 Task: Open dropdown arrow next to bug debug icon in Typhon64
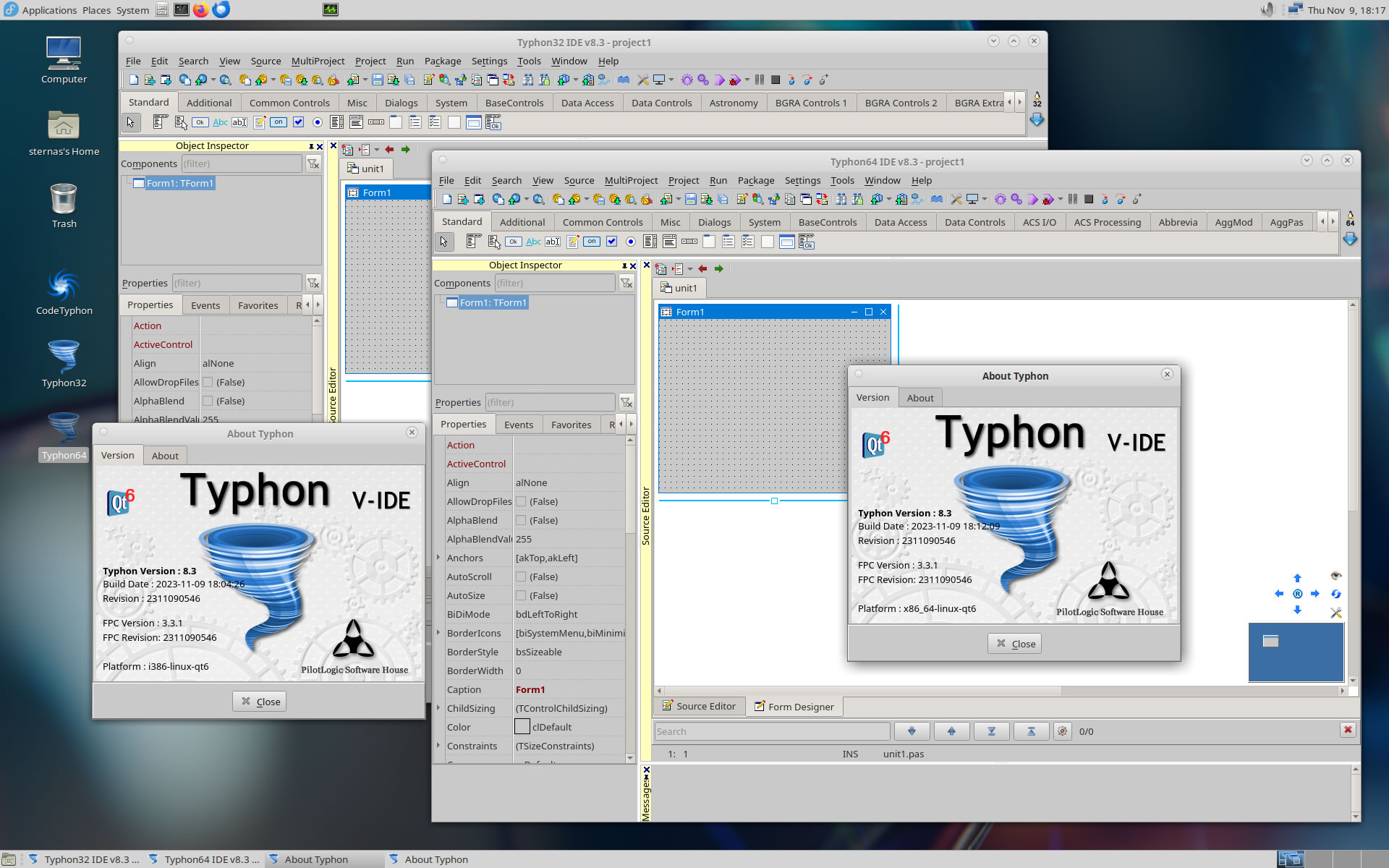coord(1061,199)
